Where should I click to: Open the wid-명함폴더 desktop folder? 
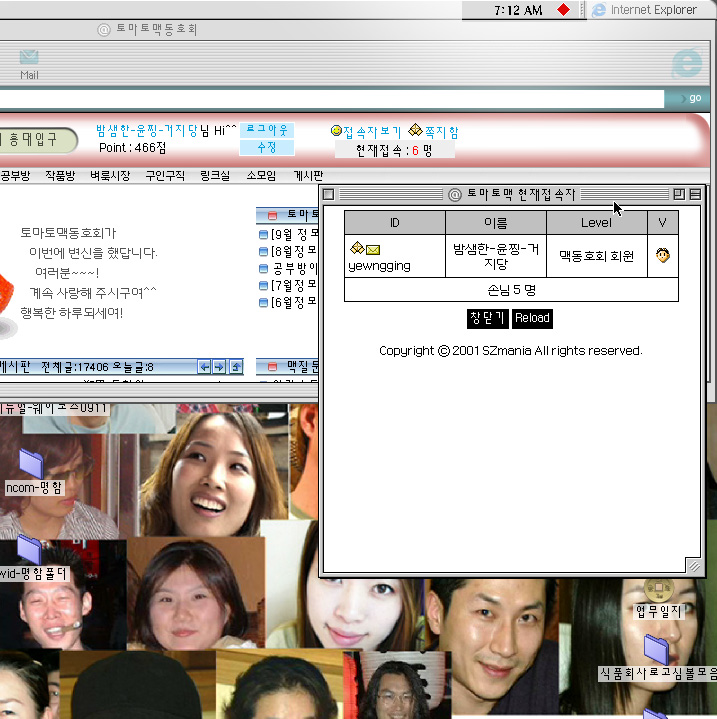[30, 550]
